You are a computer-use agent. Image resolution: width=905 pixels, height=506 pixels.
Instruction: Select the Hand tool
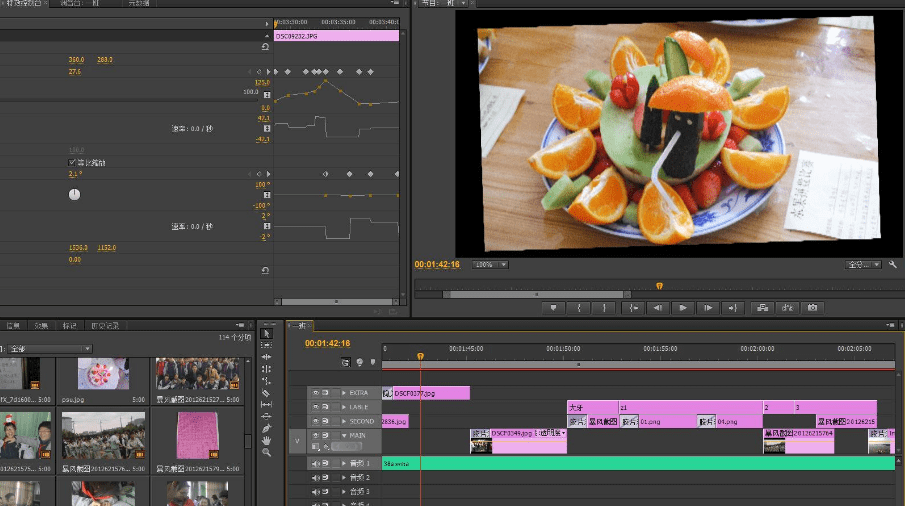click(x=267, y=441)
